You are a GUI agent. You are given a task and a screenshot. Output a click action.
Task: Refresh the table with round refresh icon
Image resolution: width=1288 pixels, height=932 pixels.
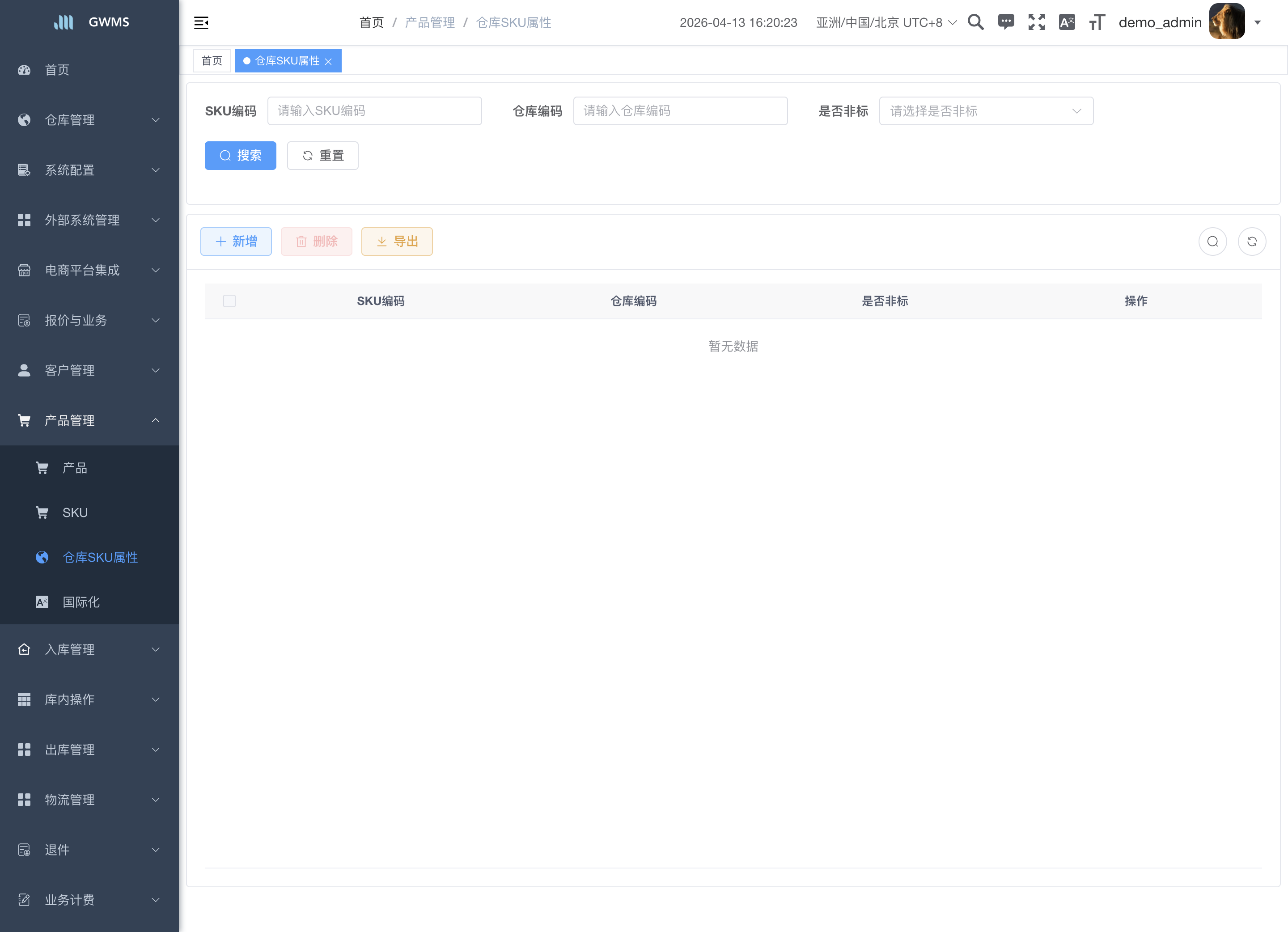[1252, 241]
